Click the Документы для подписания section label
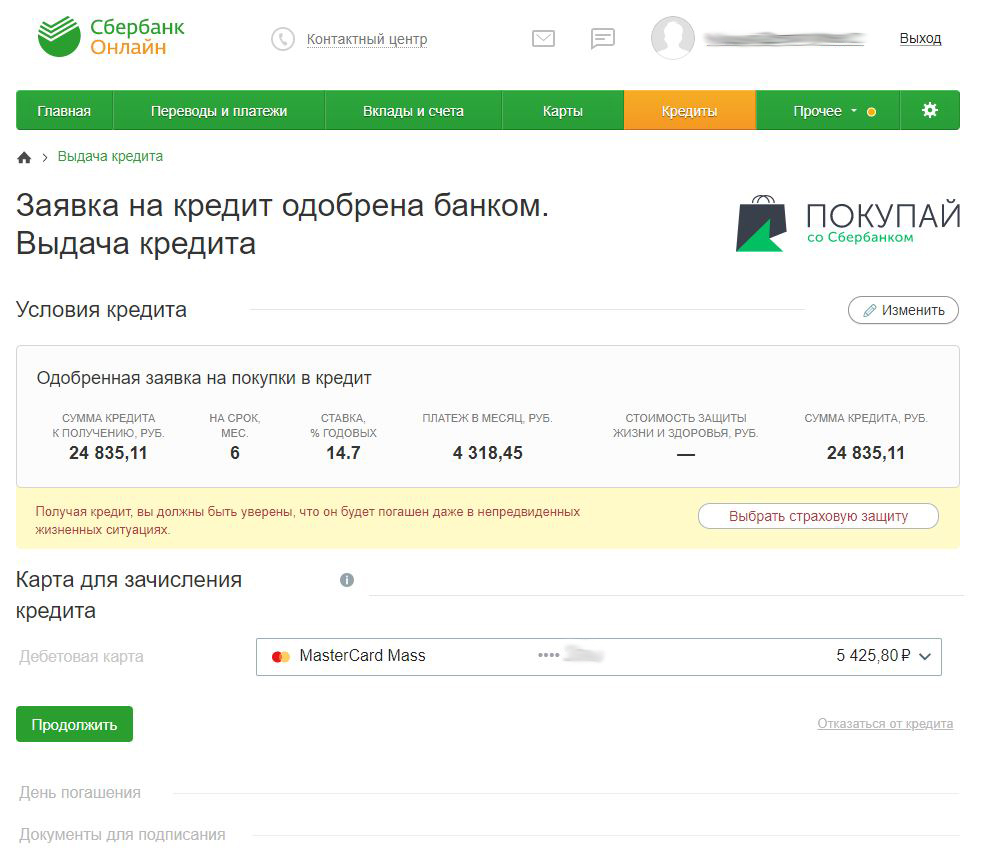1002x861 pixels. pyautogui.click(x=122, y=835)
